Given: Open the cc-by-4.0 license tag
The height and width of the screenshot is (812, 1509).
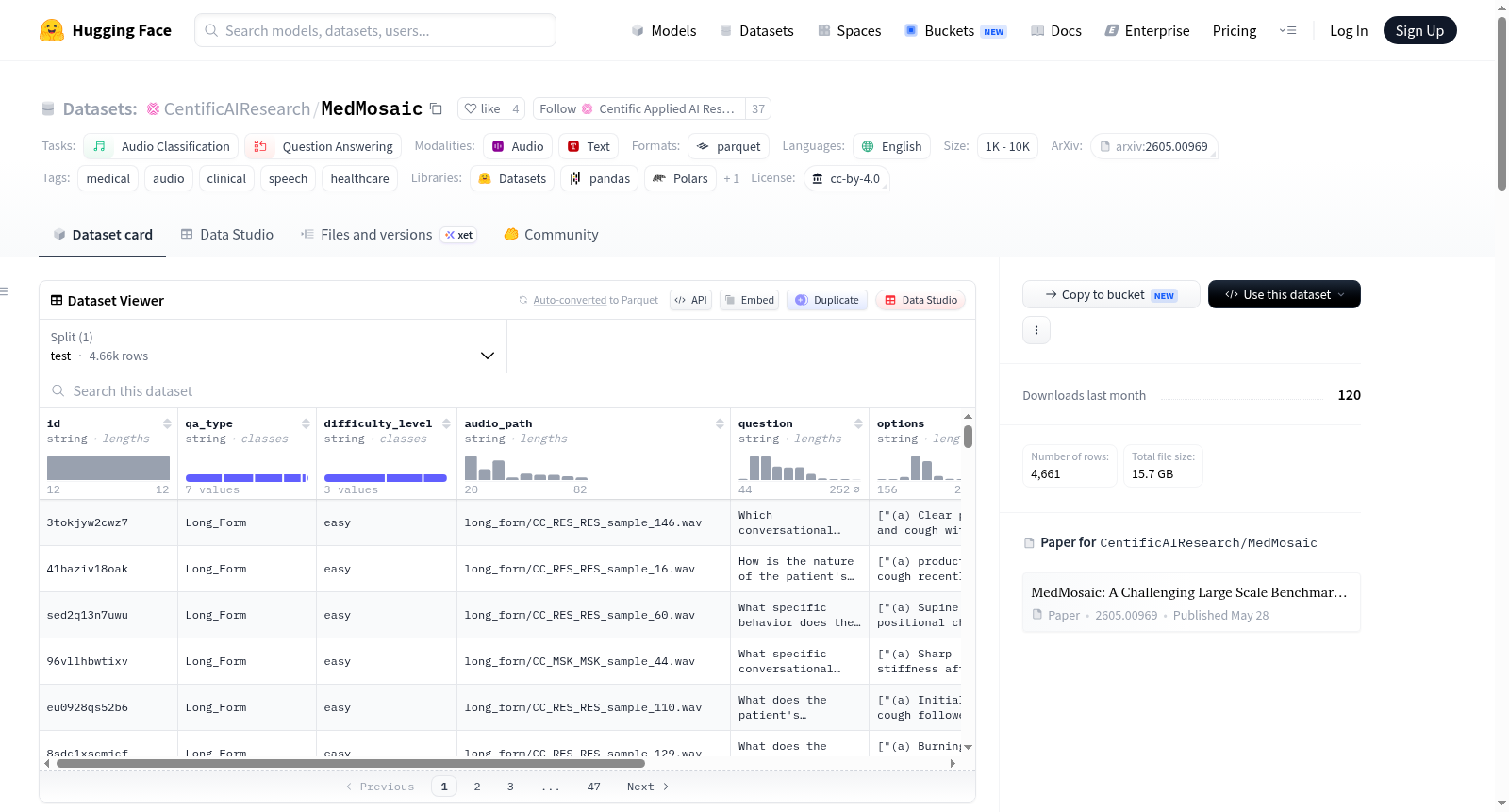Looking at the screenshot, I should click(x=847, y=178).
